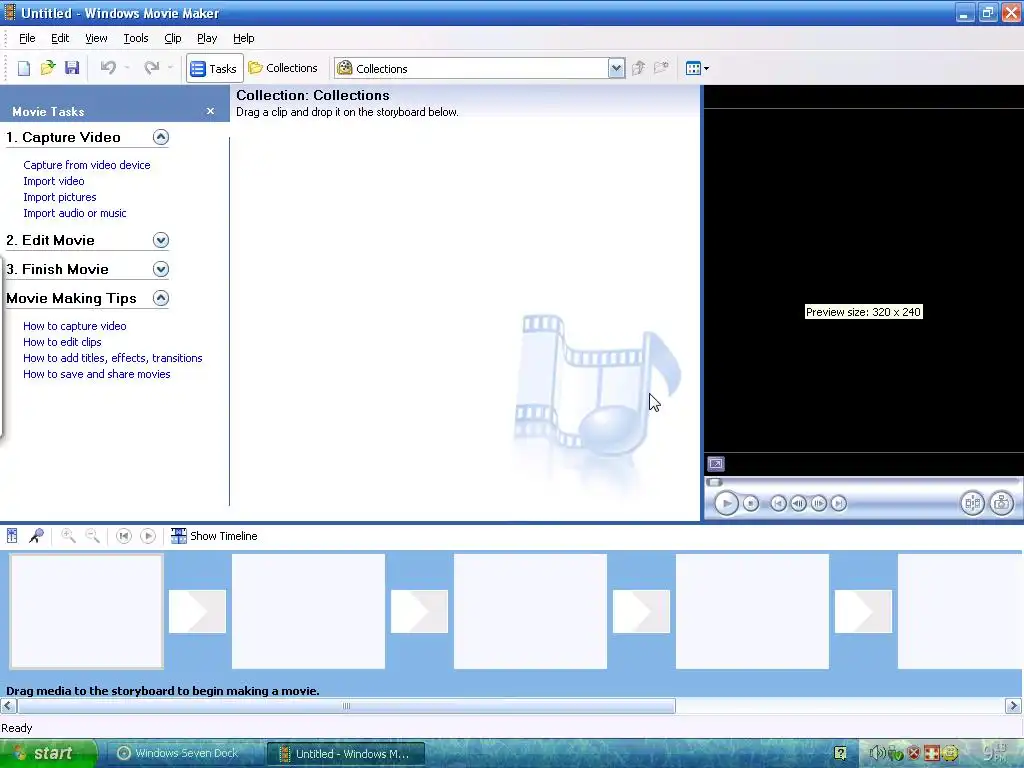Open the Collections combo box dropdown
This screenshot has width=1024, height=768.
click(x=616, y=69)
